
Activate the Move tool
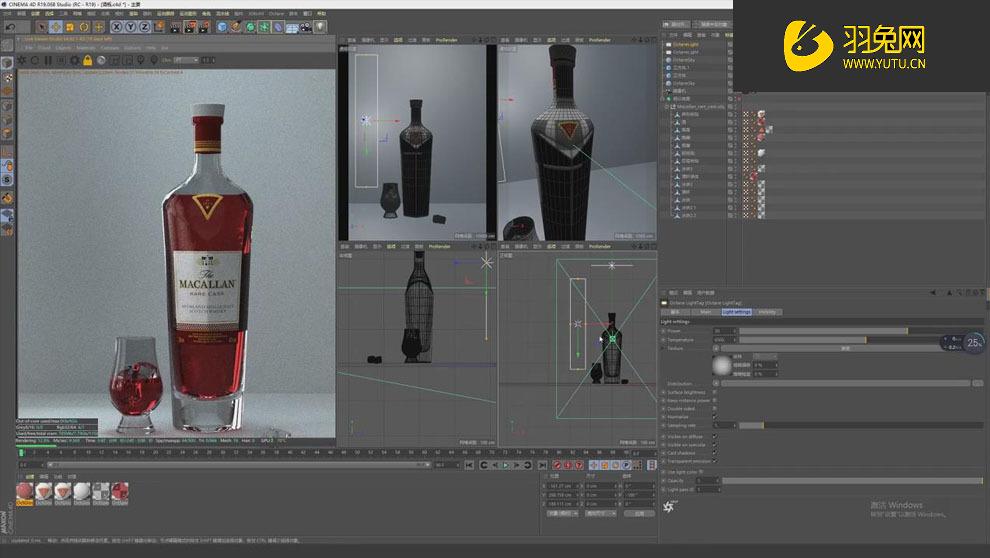pos(56,27)
